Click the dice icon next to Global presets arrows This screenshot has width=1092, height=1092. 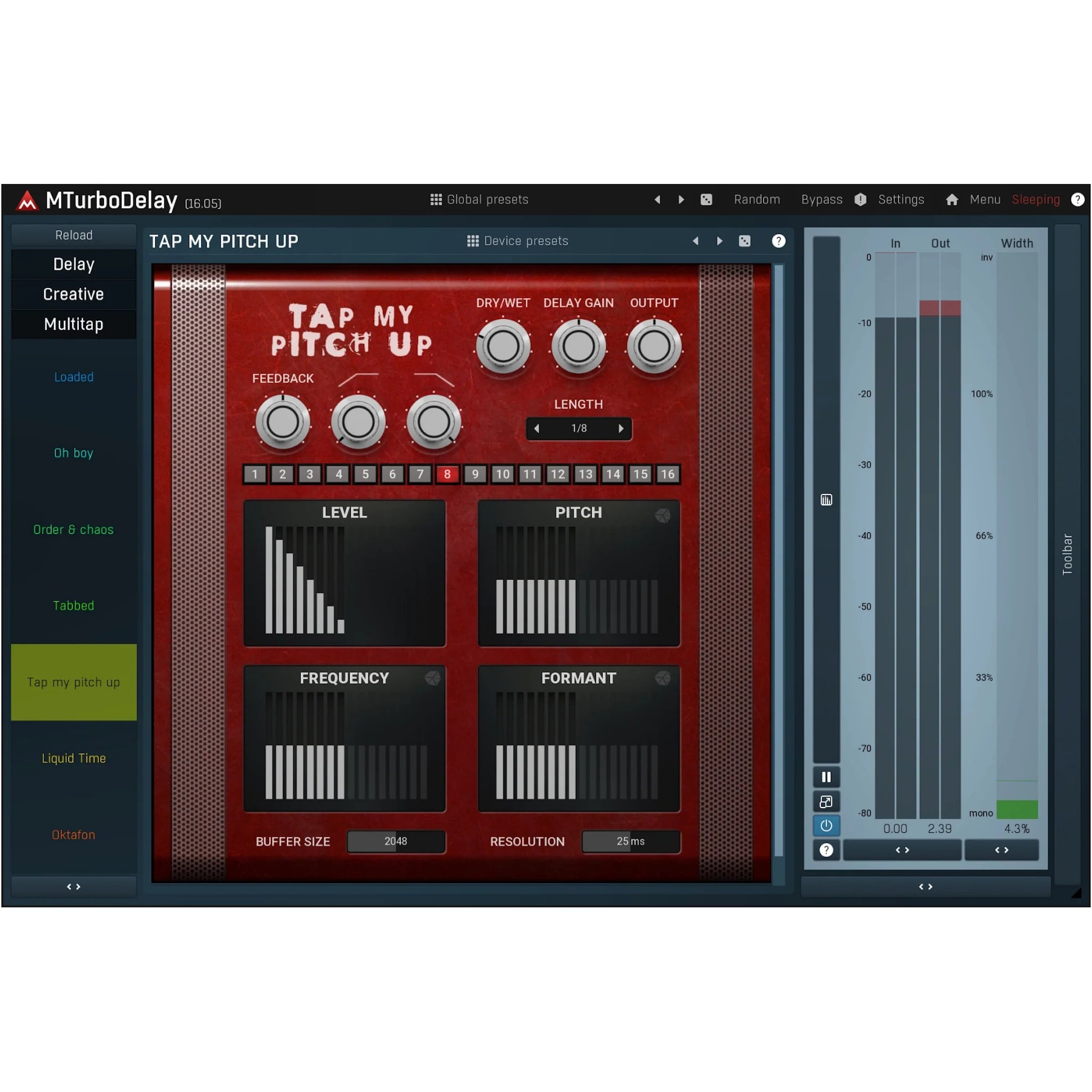click(x=706, y=199)
